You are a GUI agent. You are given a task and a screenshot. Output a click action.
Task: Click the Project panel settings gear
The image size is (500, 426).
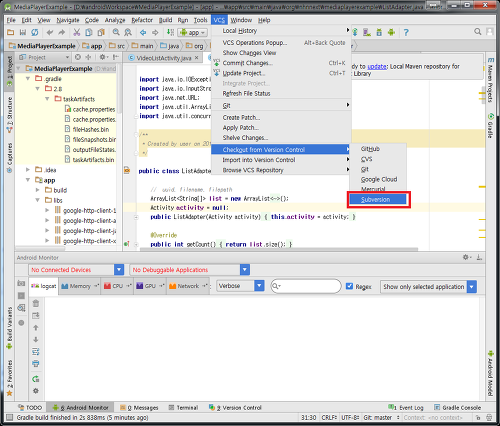pos(103,57)
